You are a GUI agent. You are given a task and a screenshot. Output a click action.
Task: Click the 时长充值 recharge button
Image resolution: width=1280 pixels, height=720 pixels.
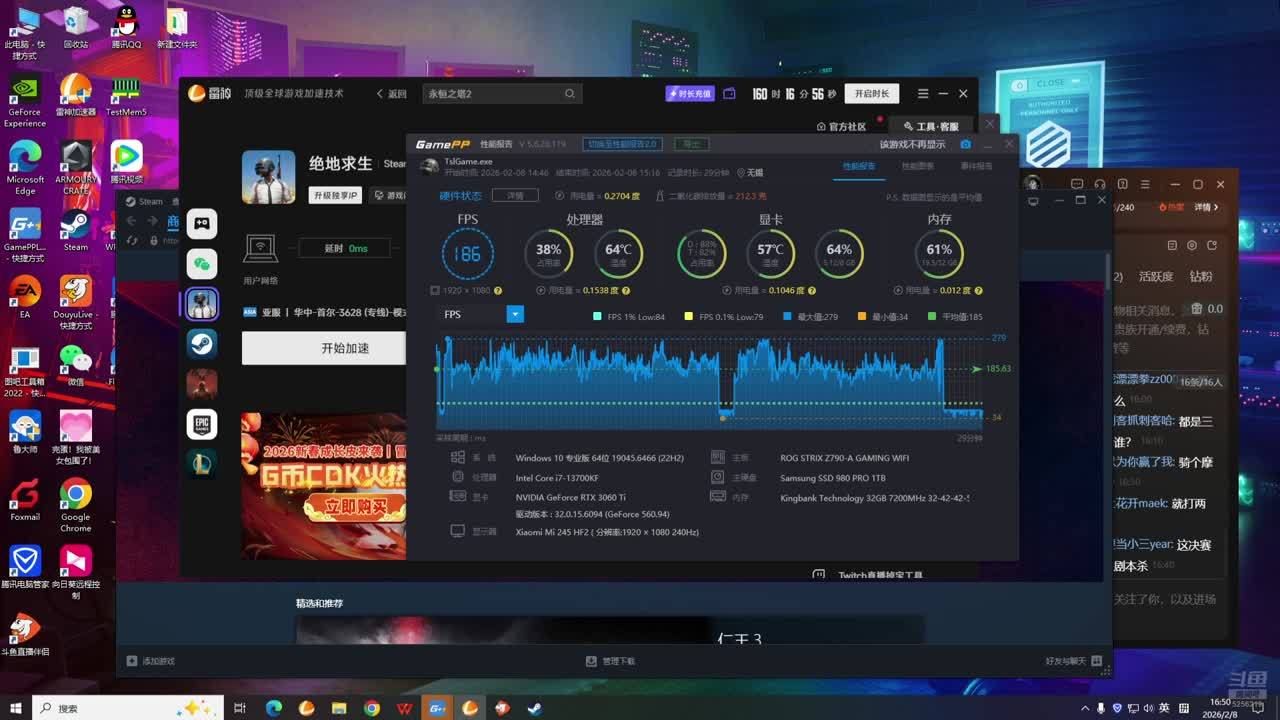(x=690, y=94)
